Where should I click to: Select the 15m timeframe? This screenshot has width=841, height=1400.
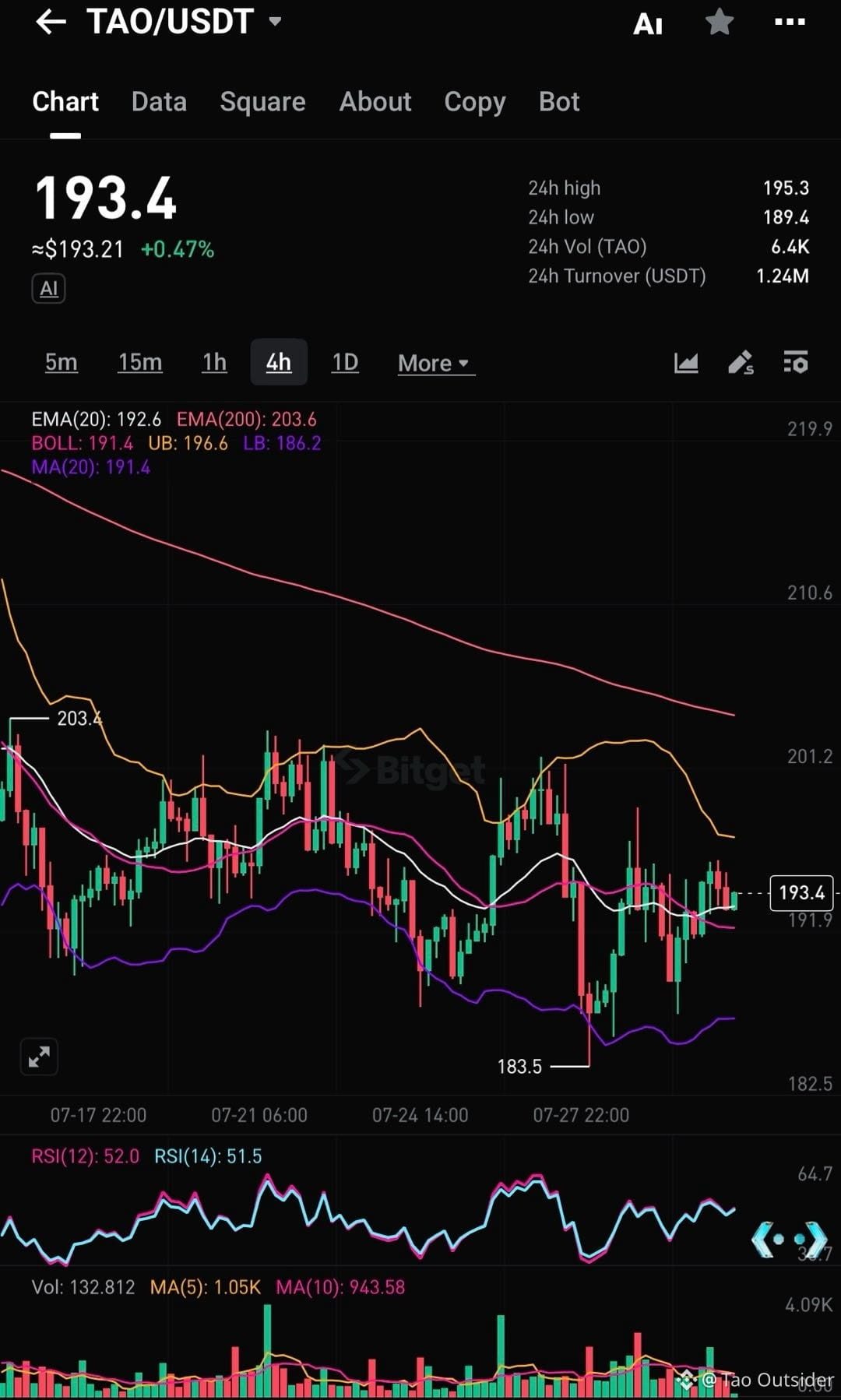140,362
